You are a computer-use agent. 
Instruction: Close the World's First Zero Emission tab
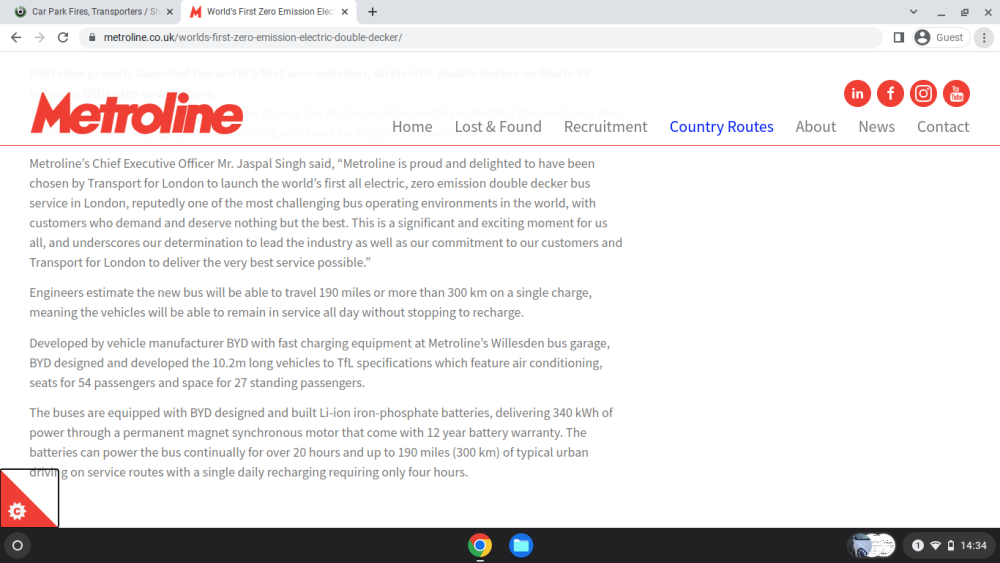pos(344,11)
